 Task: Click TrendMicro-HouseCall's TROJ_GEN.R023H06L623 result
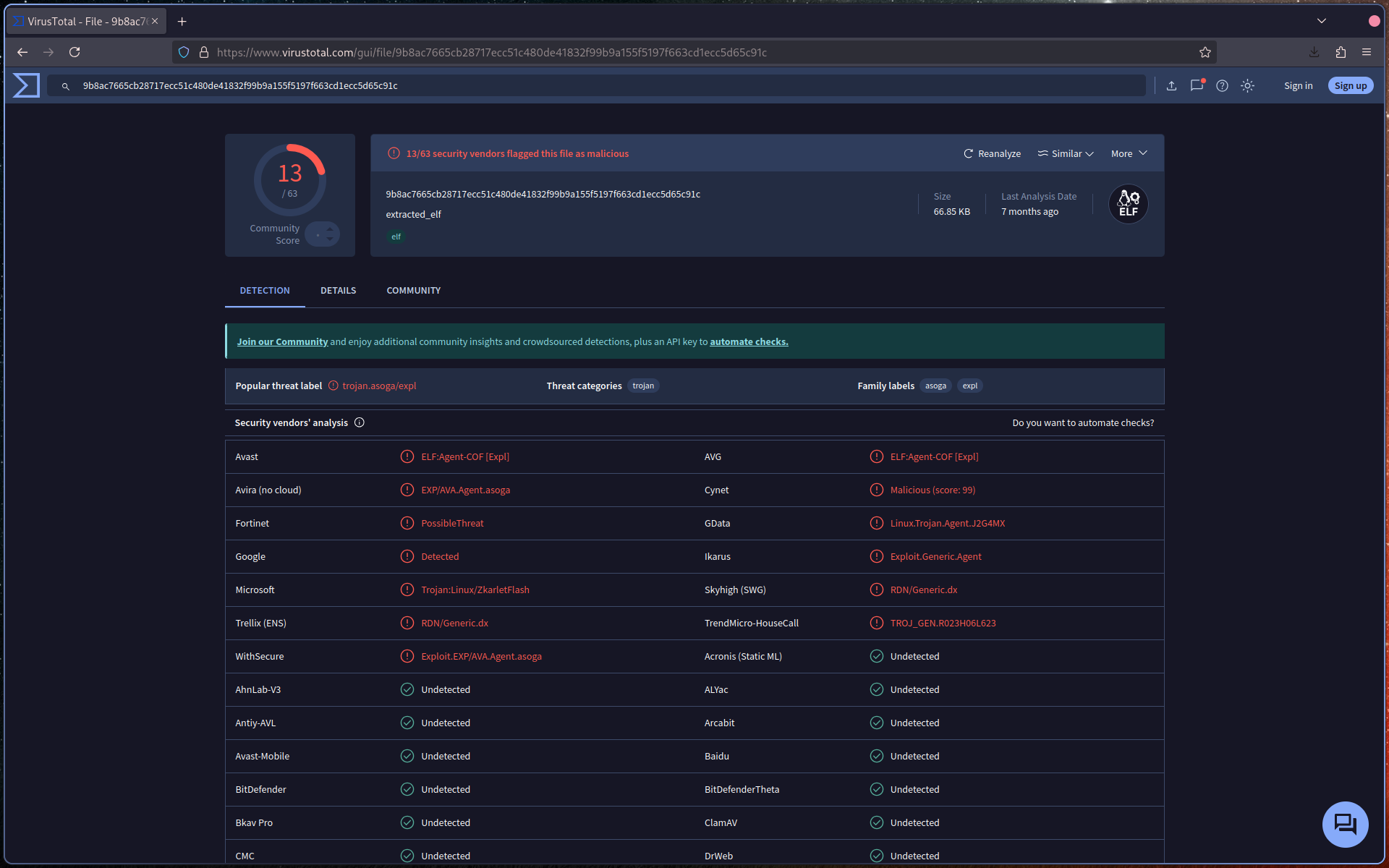coord(943,623)
